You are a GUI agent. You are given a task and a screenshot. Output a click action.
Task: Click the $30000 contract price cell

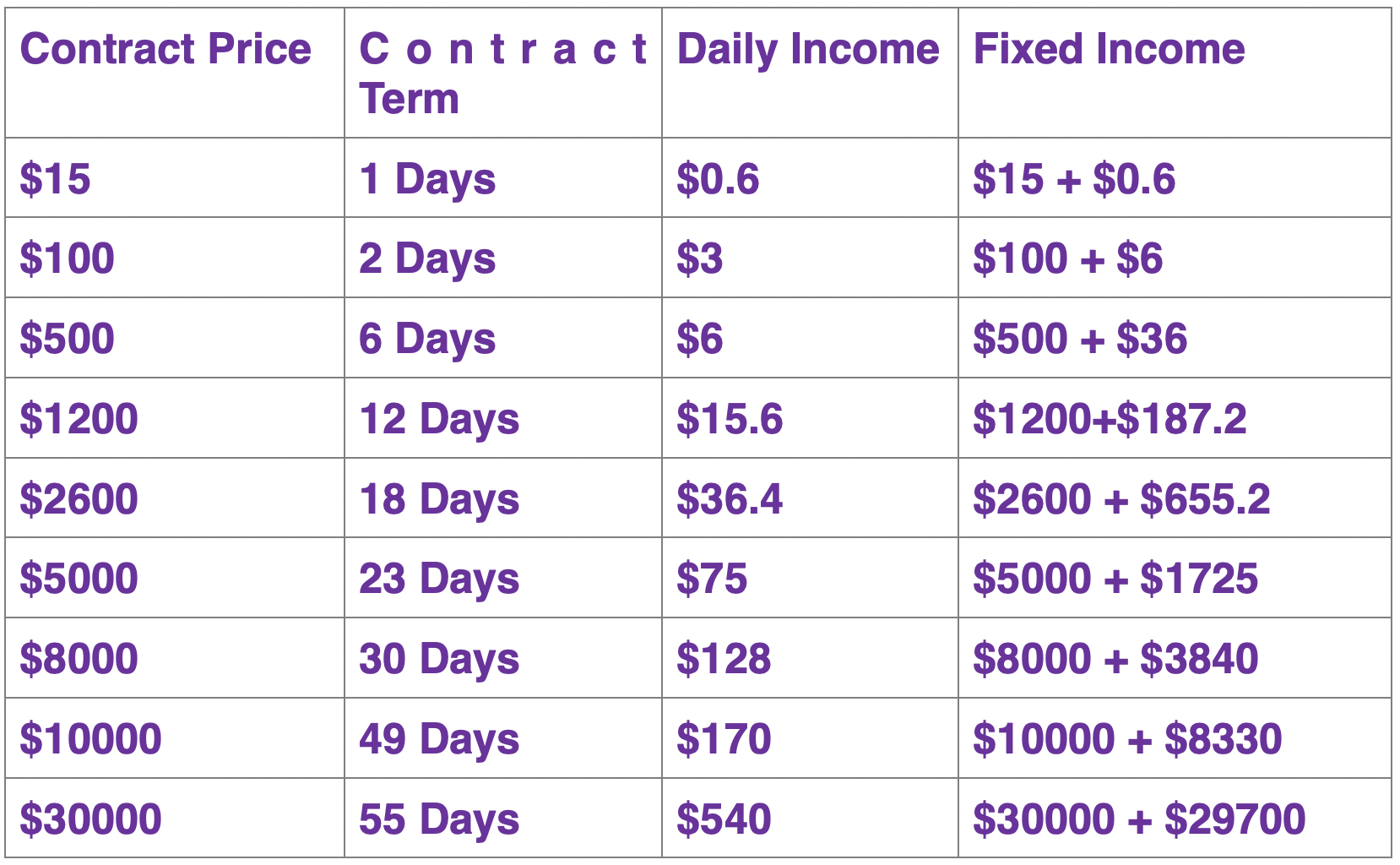click(x=91, y=819)
